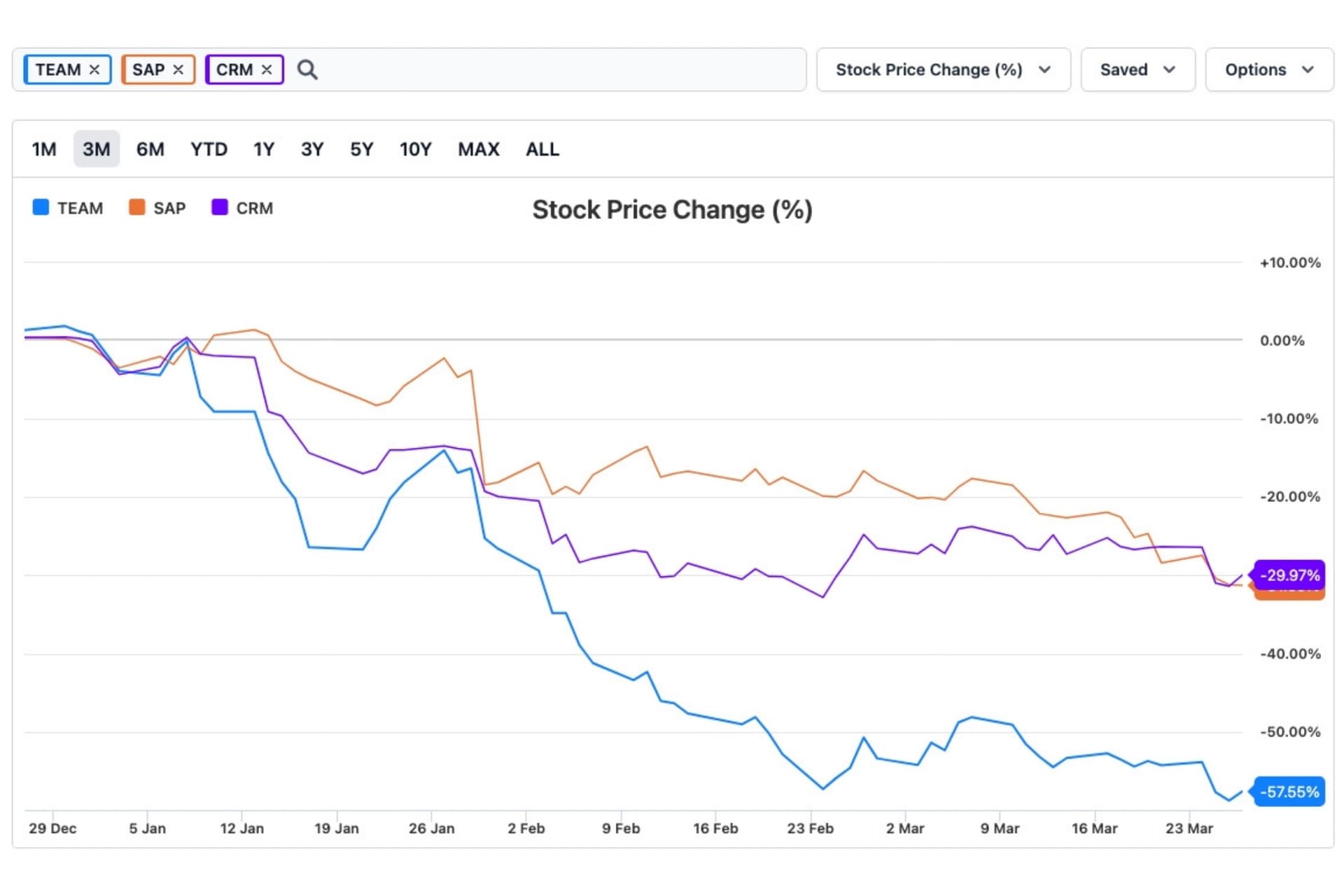
Task: Click the purple CRM legend swatch
Action: point(220,207)
